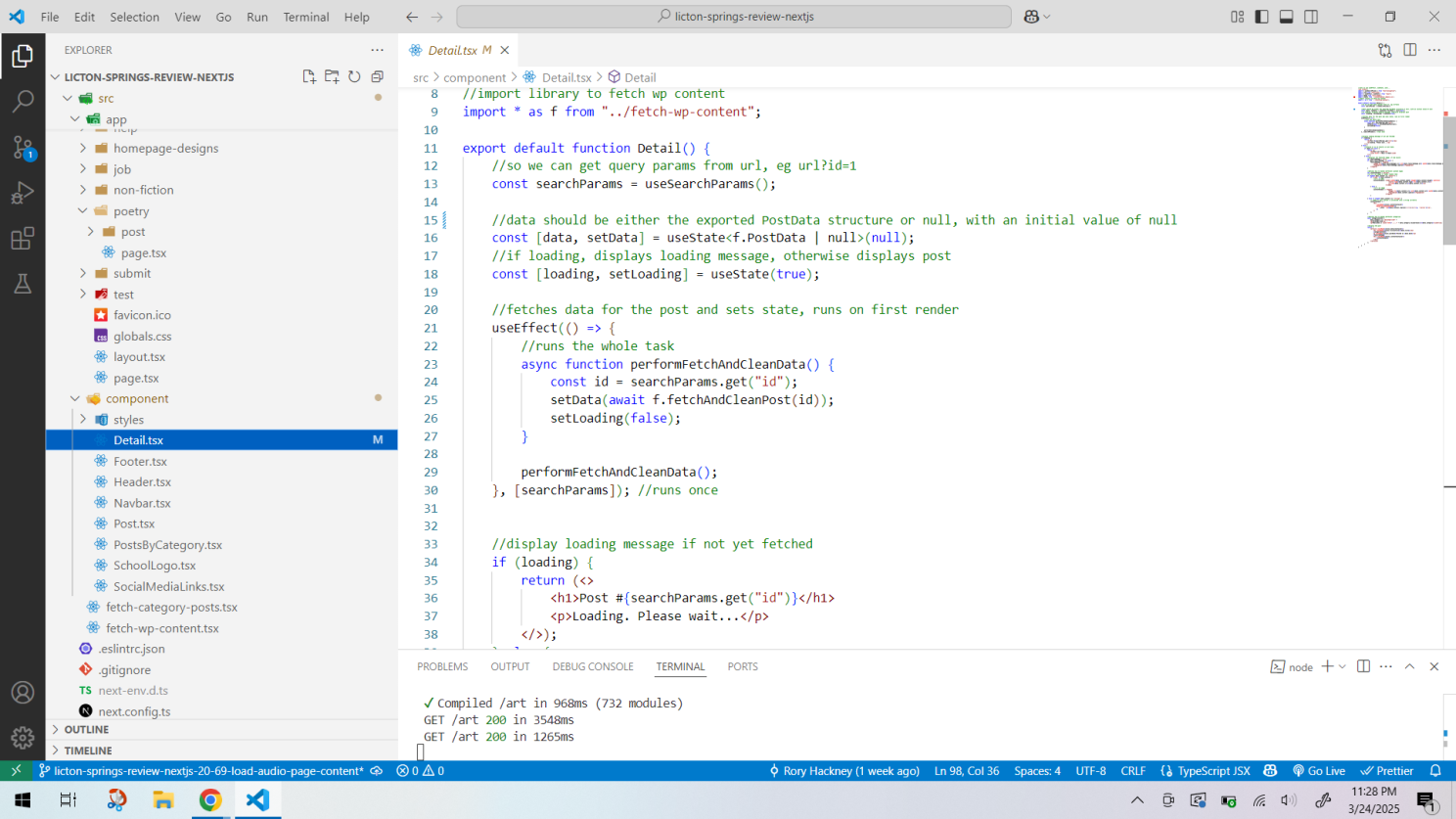Collapse all folders in Explorer

click(377, 76)
